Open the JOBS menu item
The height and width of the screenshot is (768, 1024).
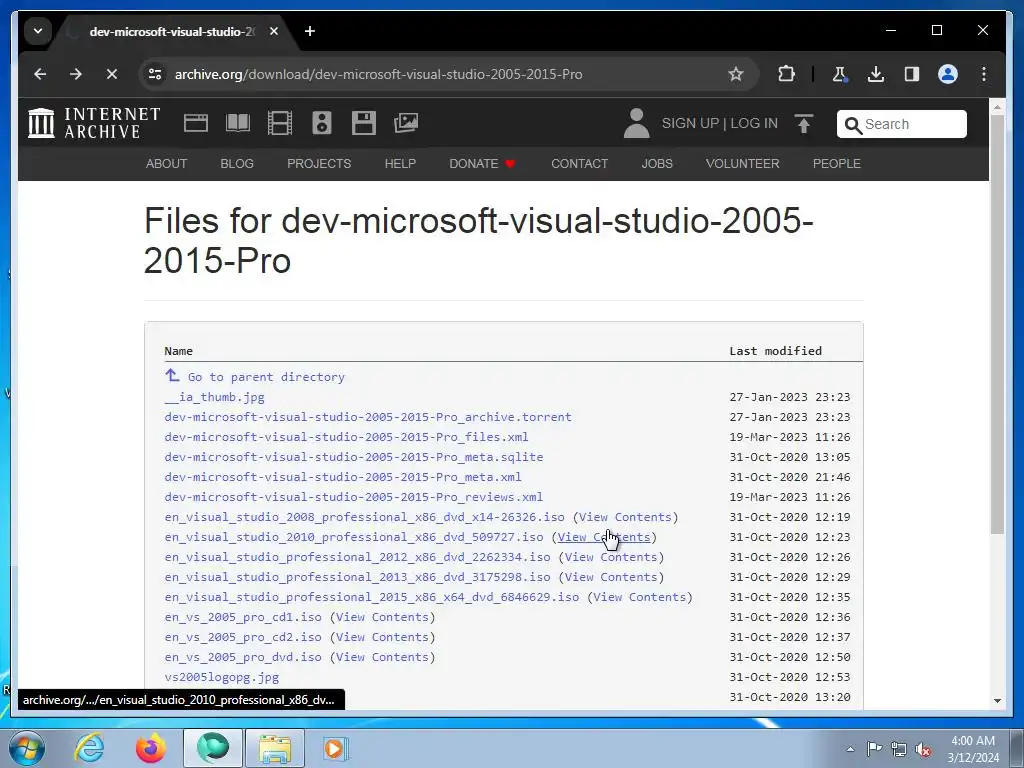[656, 163]
